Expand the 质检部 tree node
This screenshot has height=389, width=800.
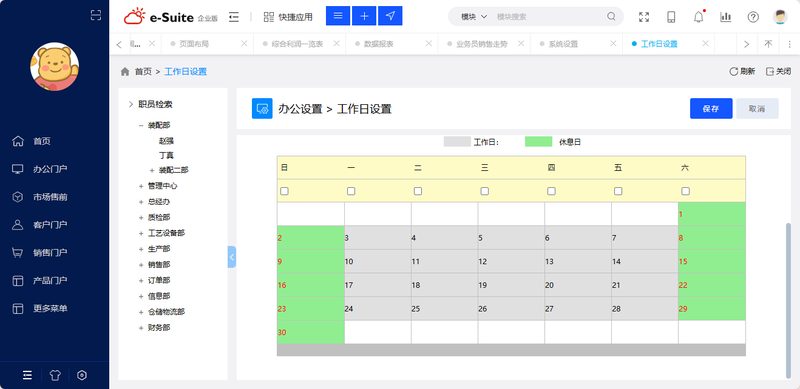tap(141, 217)
